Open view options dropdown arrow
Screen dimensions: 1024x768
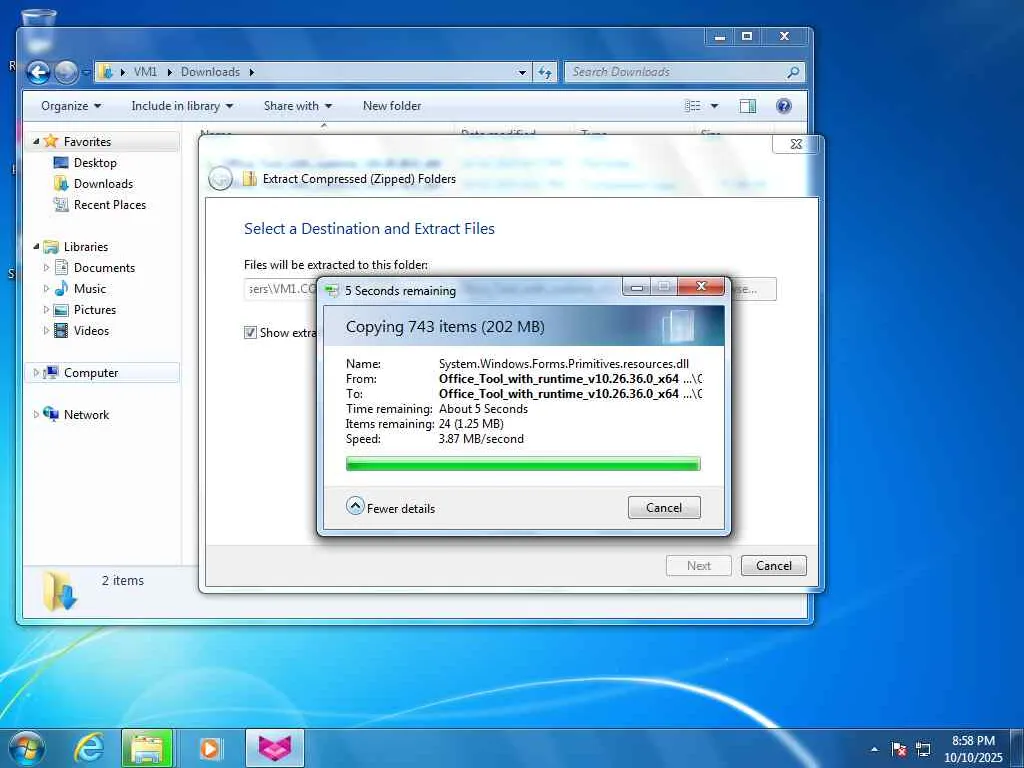click(714, 106)
